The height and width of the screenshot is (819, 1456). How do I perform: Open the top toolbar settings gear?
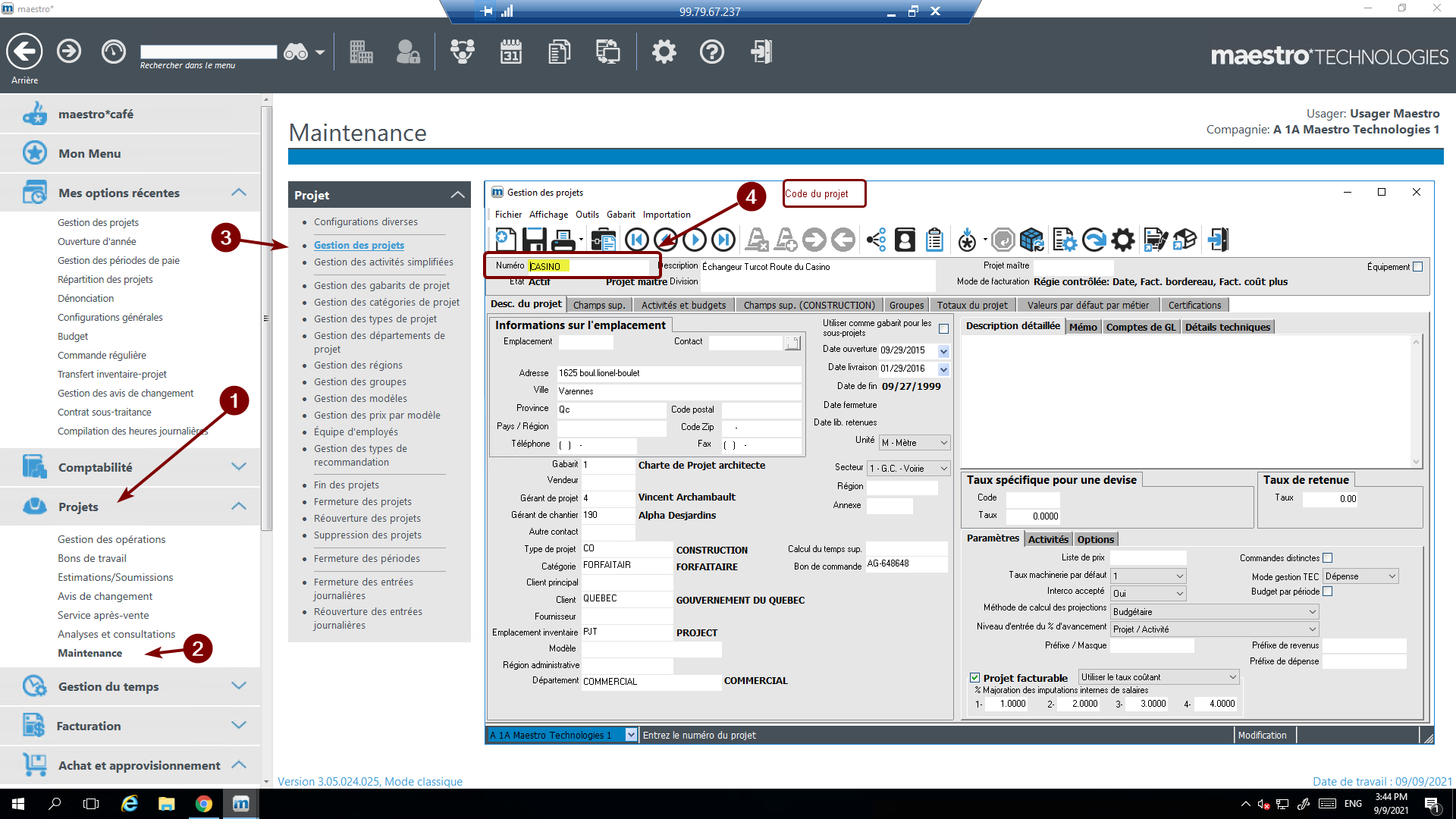click(664, 52)
